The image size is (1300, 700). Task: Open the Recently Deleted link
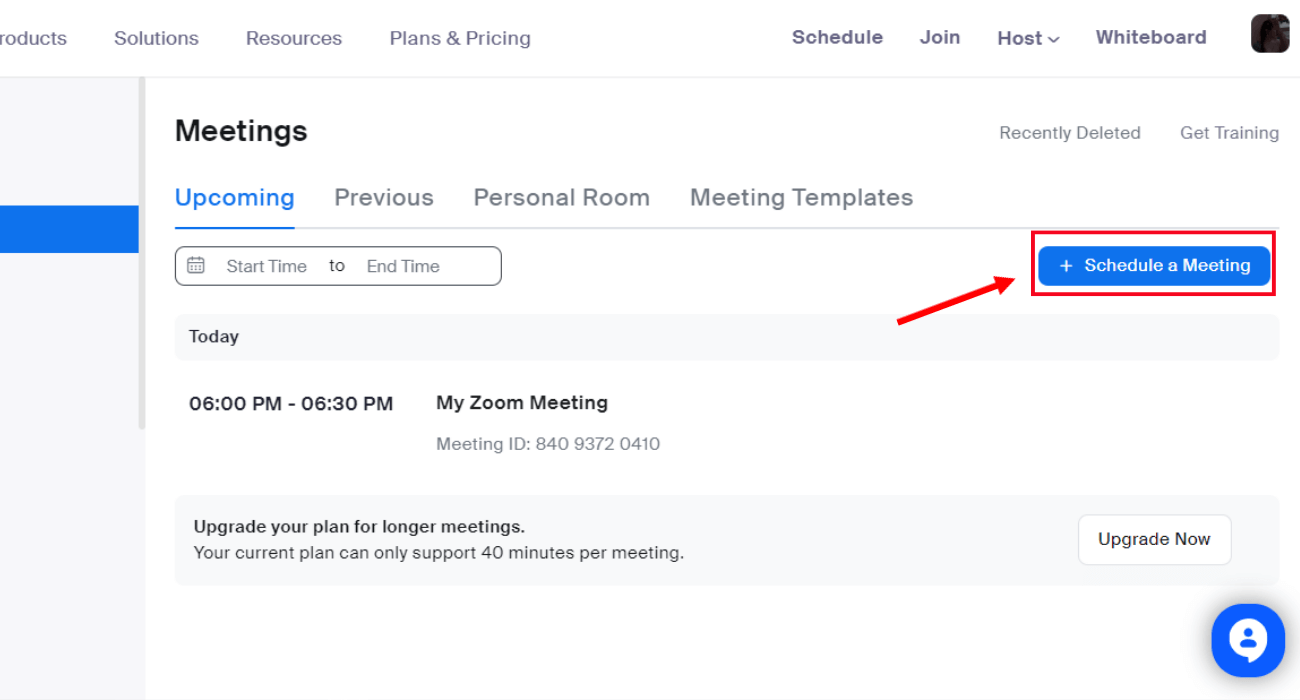[x=1070, y=133]
